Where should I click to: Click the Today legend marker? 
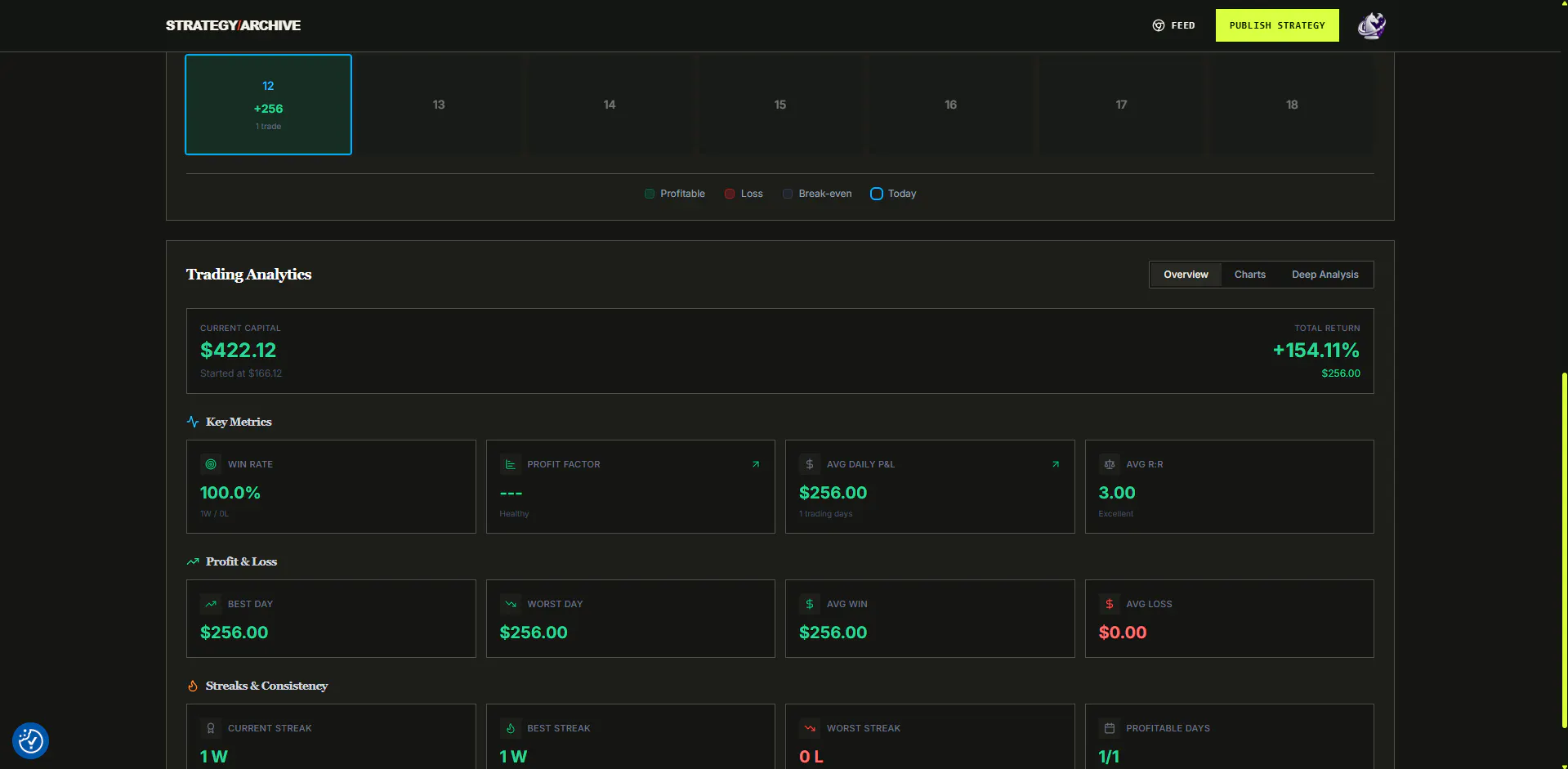pyautogui.click(x=877, y=194)
